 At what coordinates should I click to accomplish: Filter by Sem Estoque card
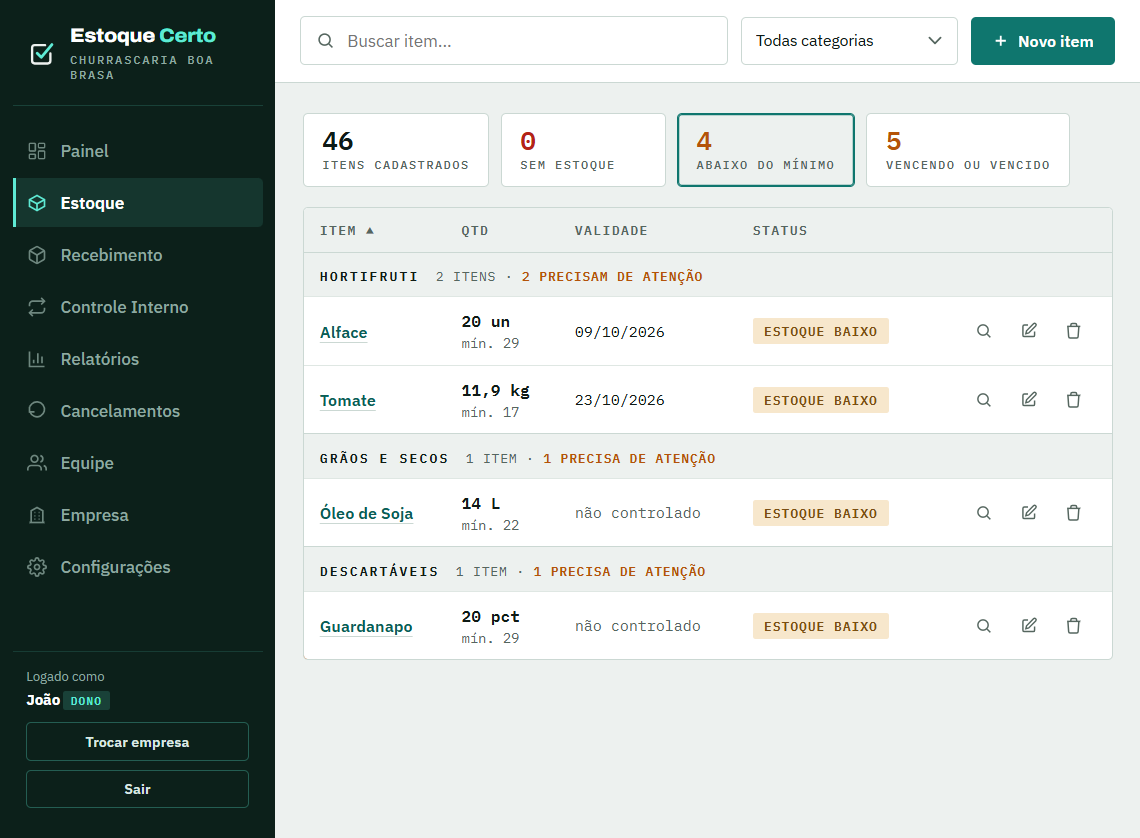click(583, 150)
